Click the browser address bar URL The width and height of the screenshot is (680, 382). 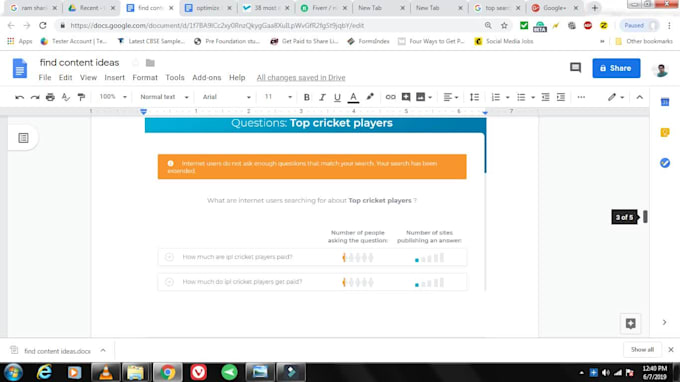click(x=217, y=26)
